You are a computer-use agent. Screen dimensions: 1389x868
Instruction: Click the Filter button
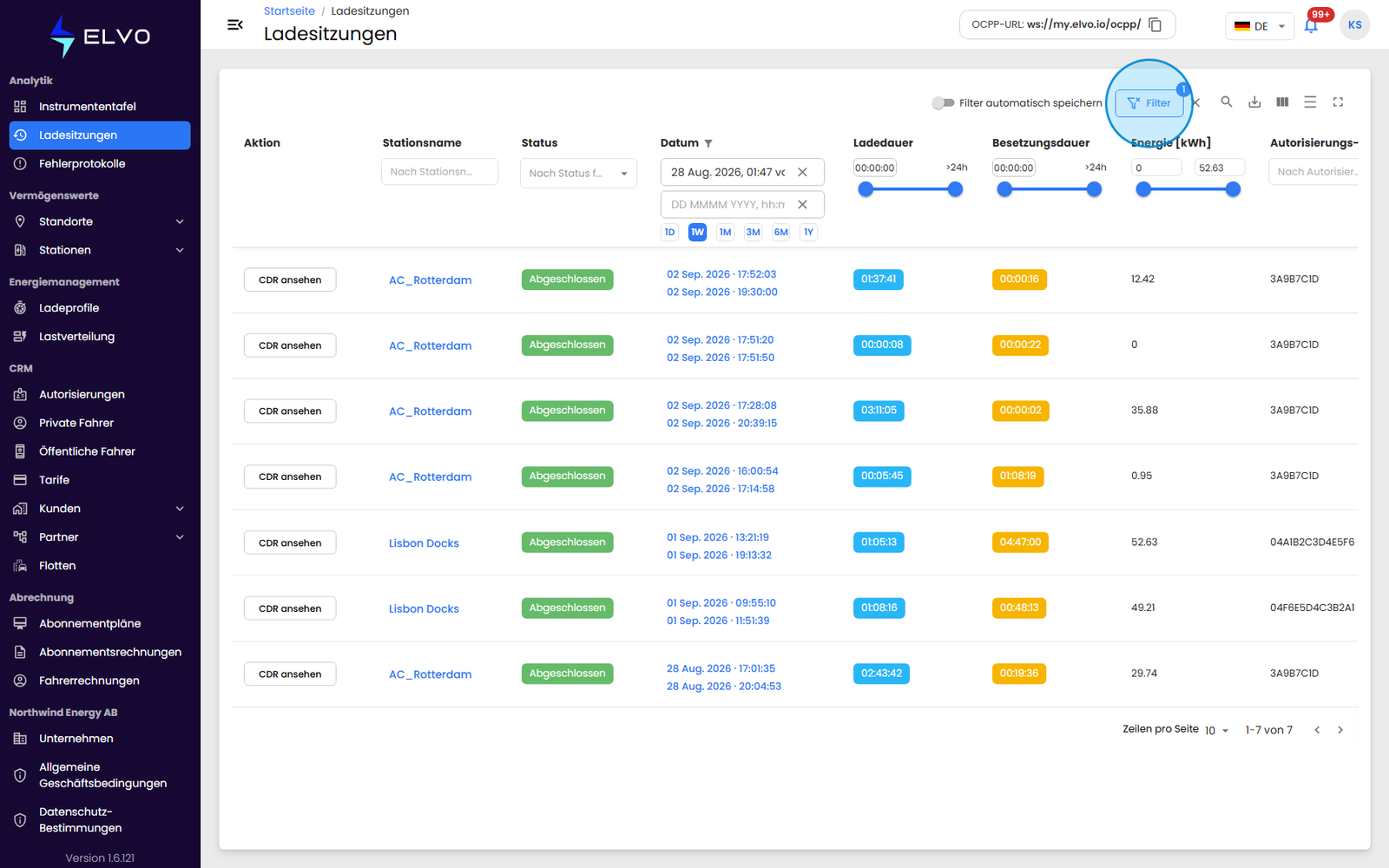[1149, 102]
